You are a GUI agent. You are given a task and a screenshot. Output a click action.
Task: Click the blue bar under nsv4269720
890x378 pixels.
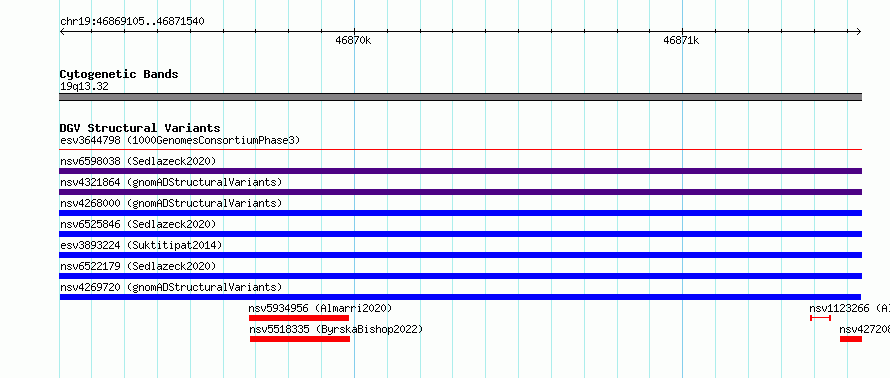[460, 297]
